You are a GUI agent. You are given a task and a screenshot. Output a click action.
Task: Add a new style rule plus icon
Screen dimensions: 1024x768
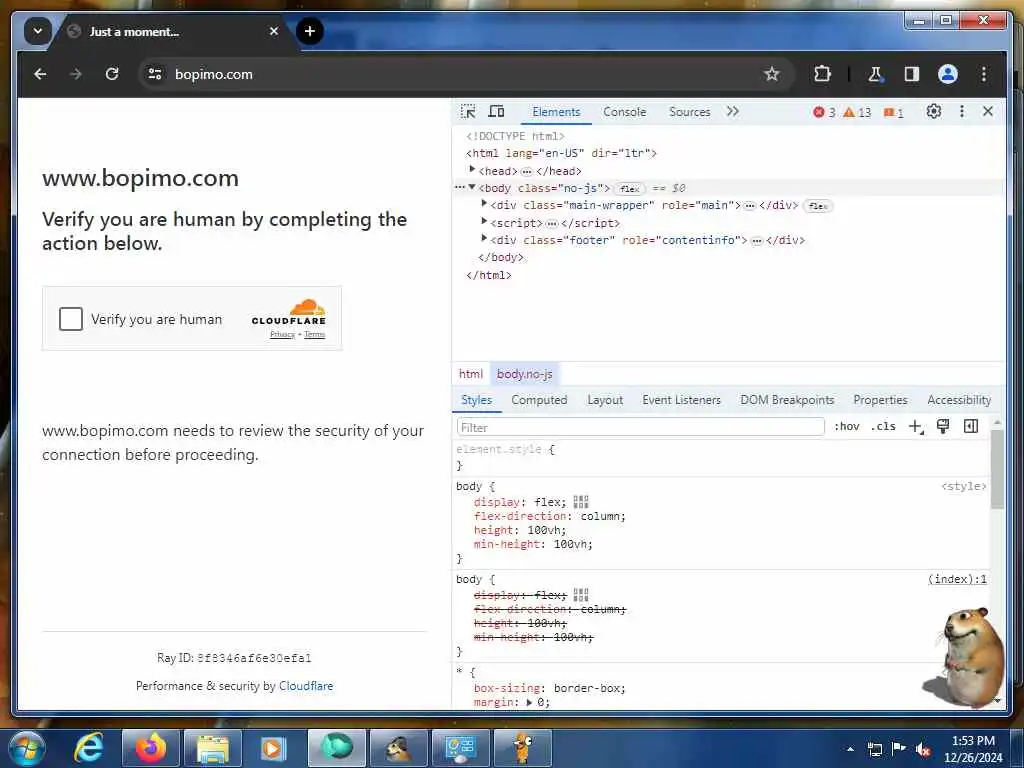point(916,426)
